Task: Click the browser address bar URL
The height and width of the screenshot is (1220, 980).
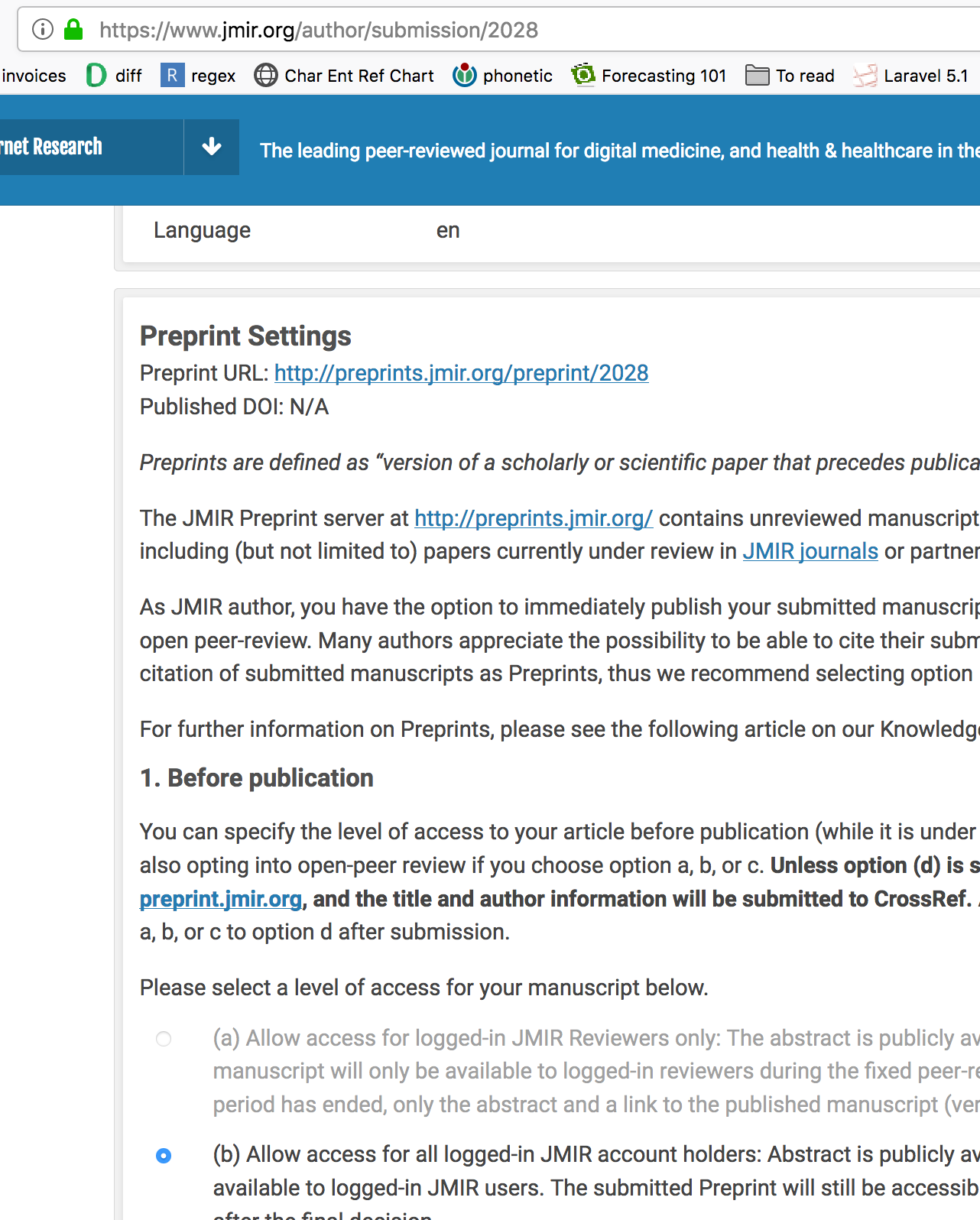Action: [x=319, y=30]
